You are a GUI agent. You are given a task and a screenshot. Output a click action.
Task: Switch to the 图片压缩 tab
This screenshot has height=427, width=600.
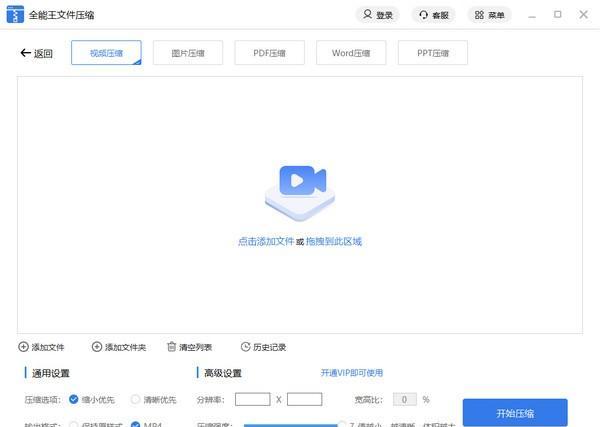click(x=188, y=53)
